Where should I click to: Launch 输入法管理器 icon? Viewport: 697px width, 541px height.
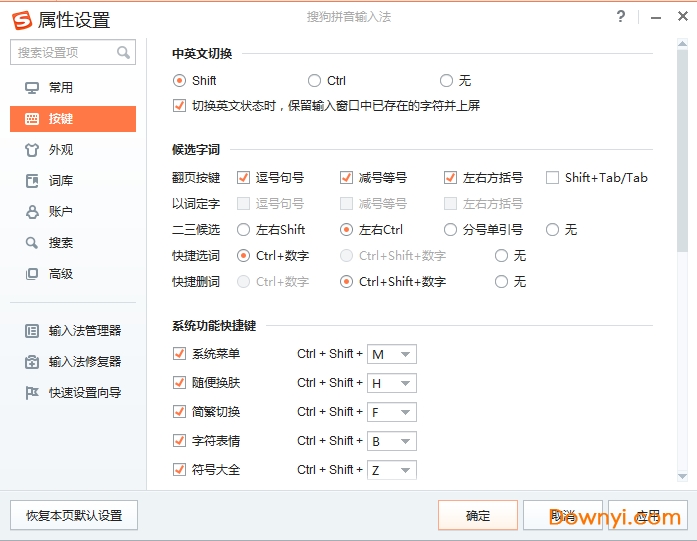(31, 331)
